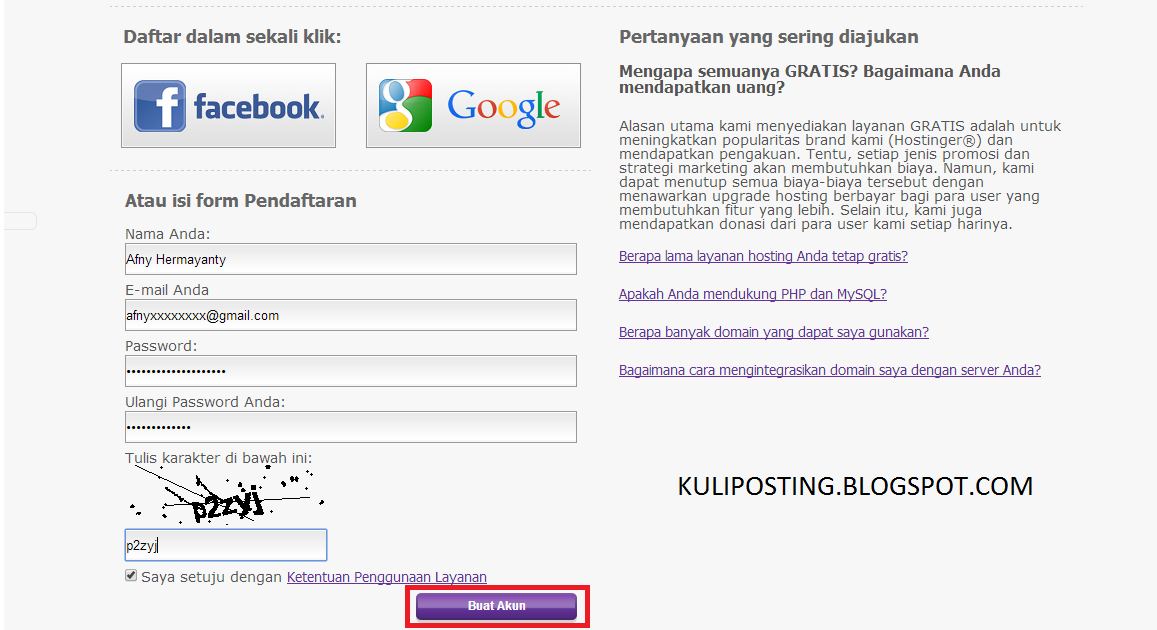
Task: Open 'Berapa banyak domain yang dapat saya gunakan?' link
Action: 773,332
